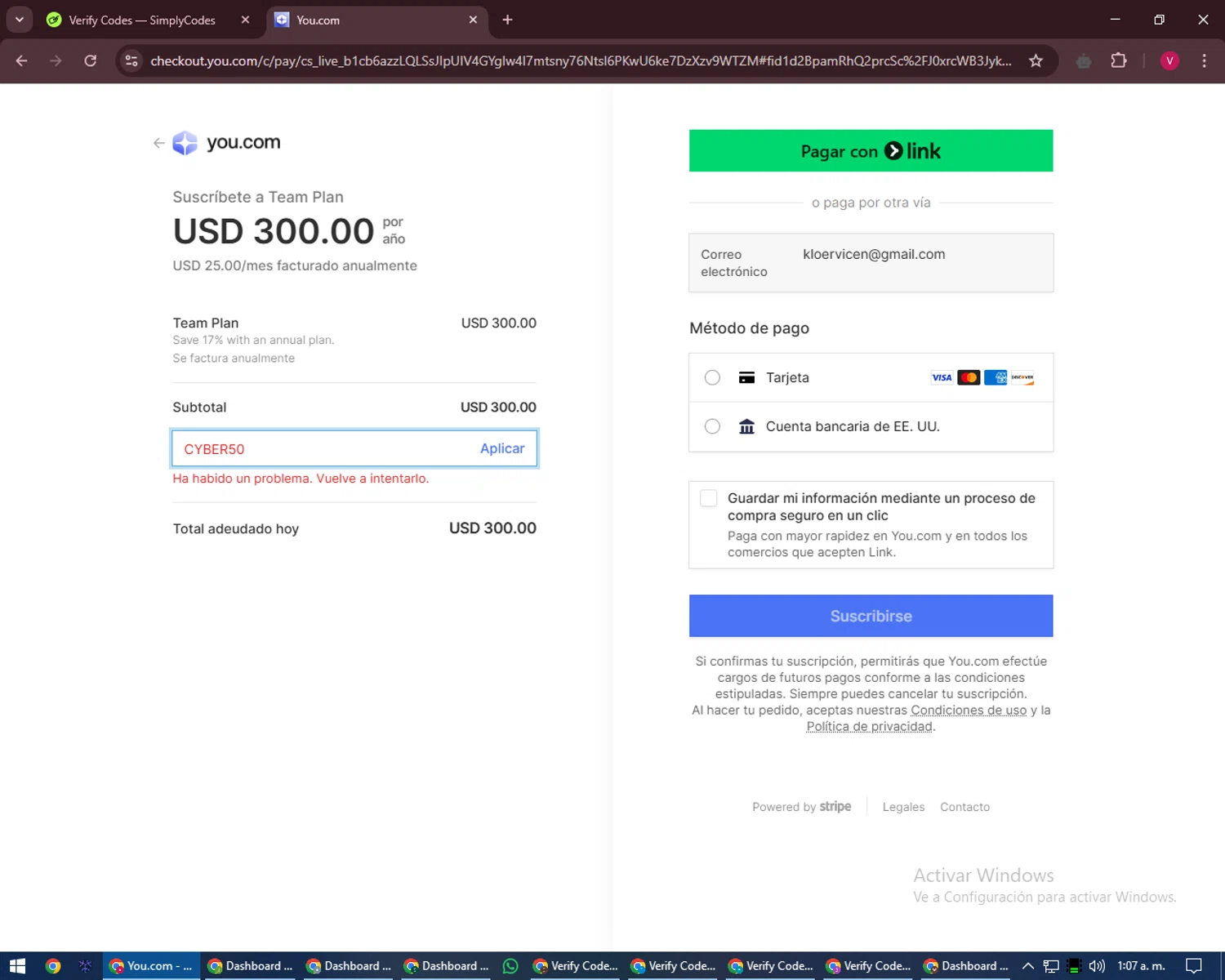Click the 'Total adeudado hoy' label
Image resolution: width=1225 pixels, height=980 pixels.
236,528
